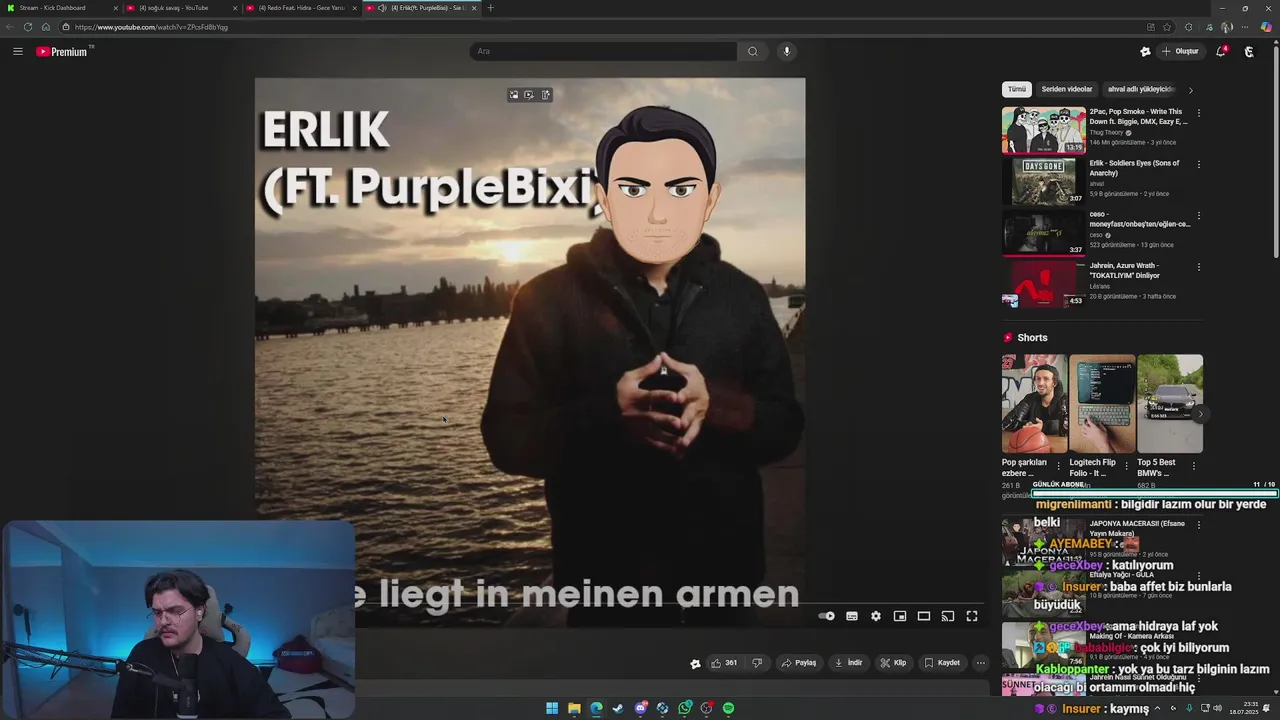Open options menu for Jahrein video

[x=1199, y=267]
